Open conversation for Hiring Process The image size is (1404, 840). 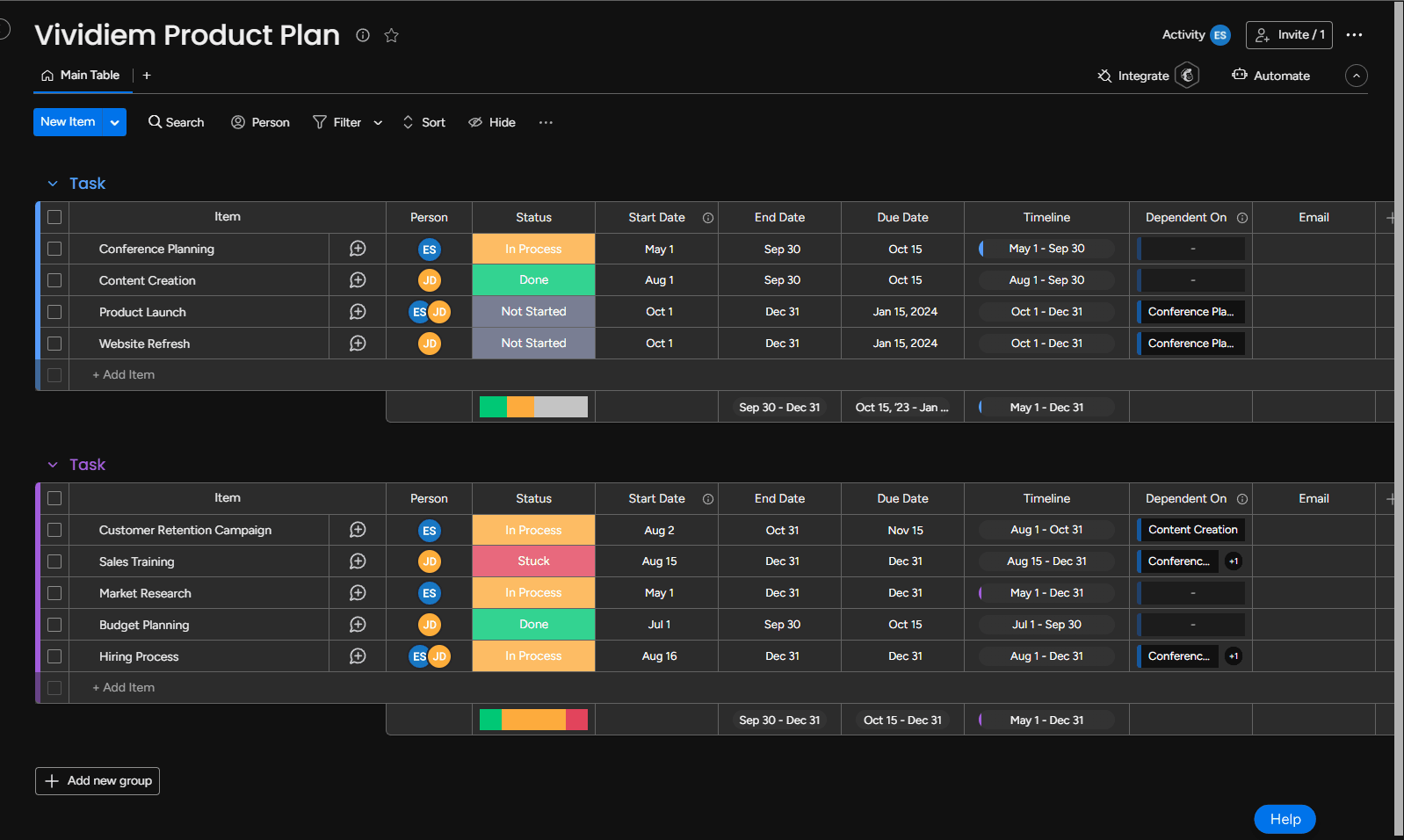coord(358,656)
